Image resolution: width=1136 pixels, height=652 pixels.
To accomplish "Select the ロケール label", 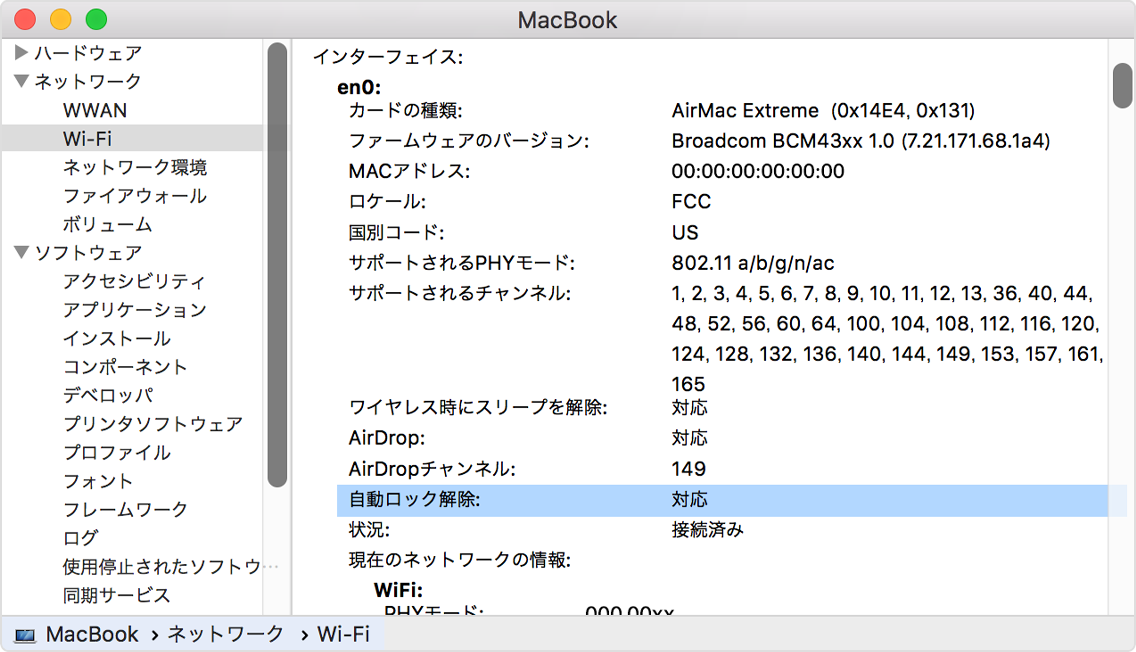I will [388, 201].
